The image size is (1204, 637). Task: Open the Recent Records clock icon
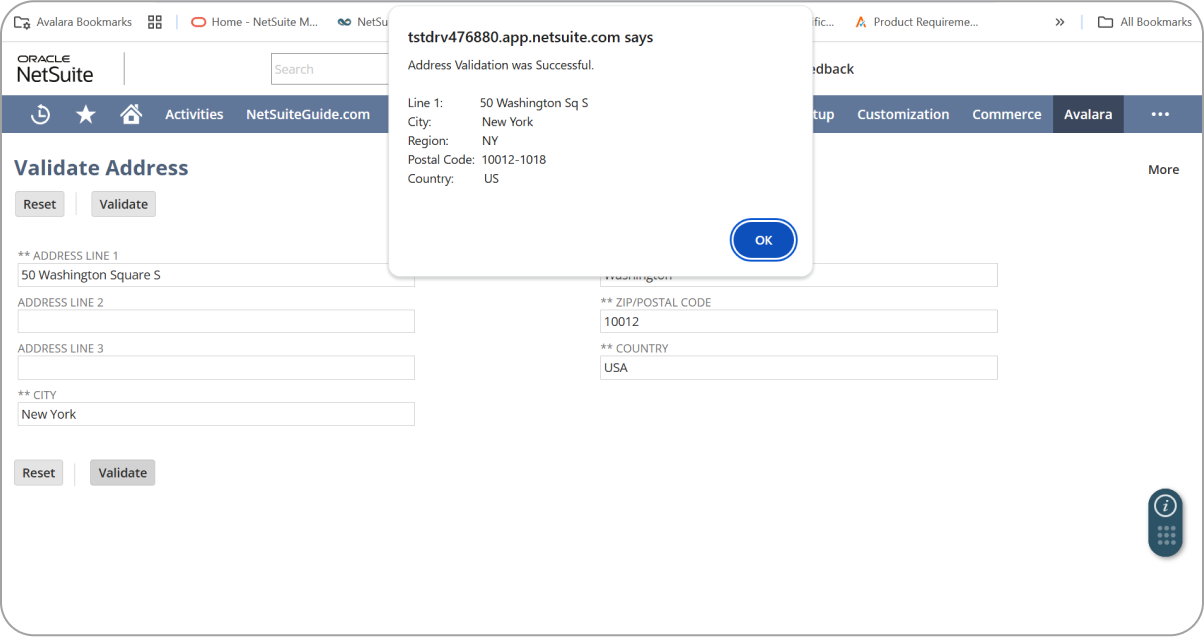click(39, 114)
